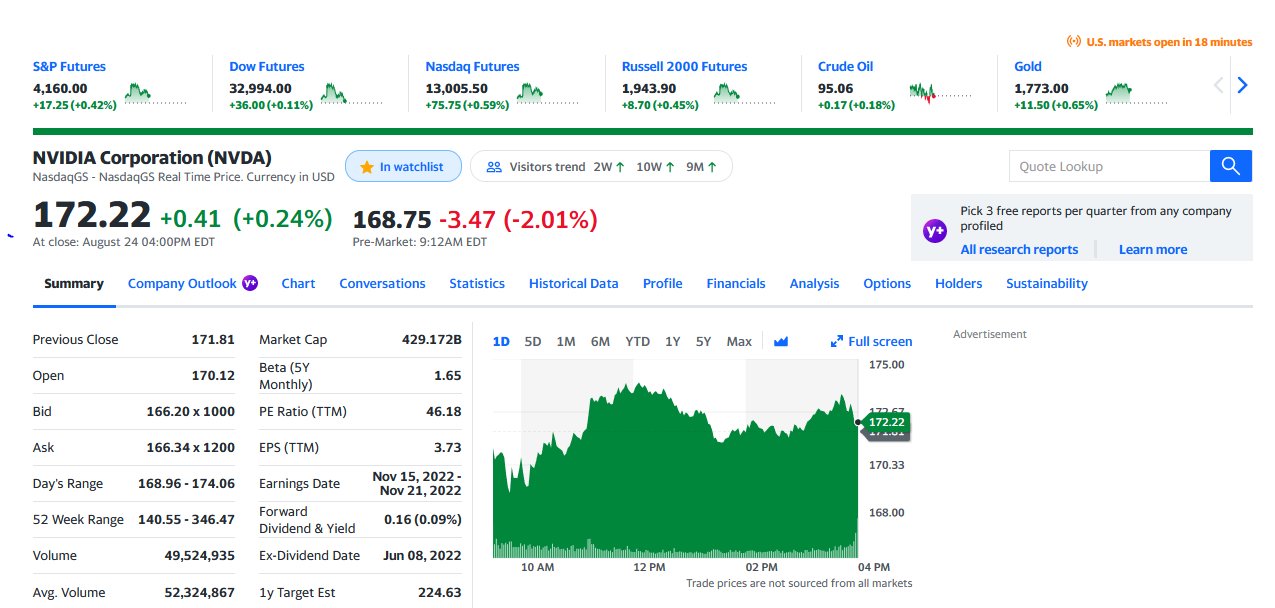
Task: Click the Jun 08, 2022 Ex-Dividend date
Action: (422, 556)
